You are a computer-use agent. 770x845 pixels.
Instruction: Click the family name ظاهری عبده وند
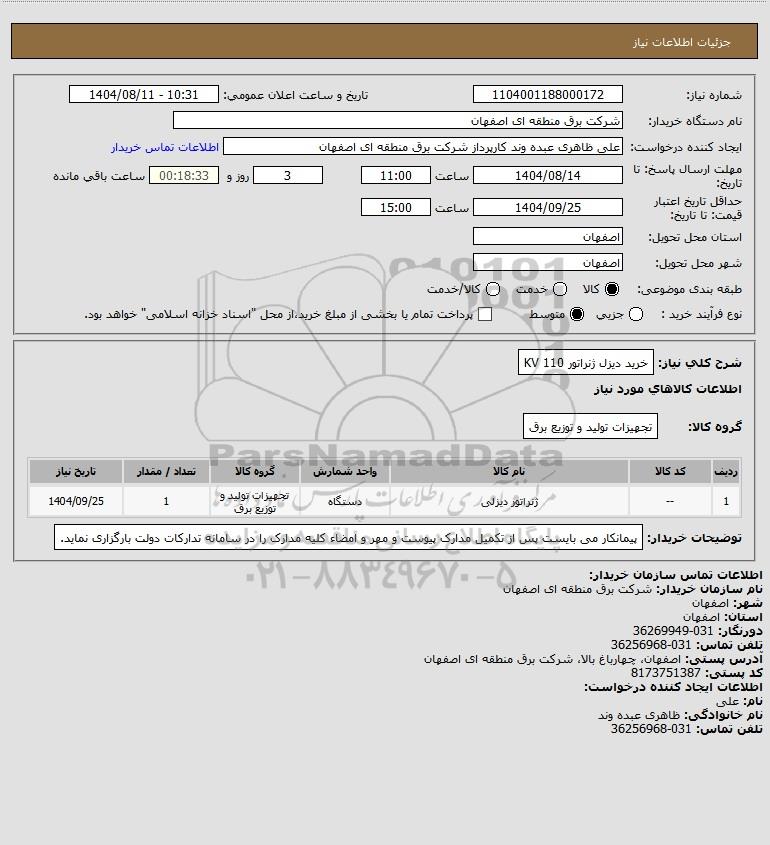click(x=639, y=715)
